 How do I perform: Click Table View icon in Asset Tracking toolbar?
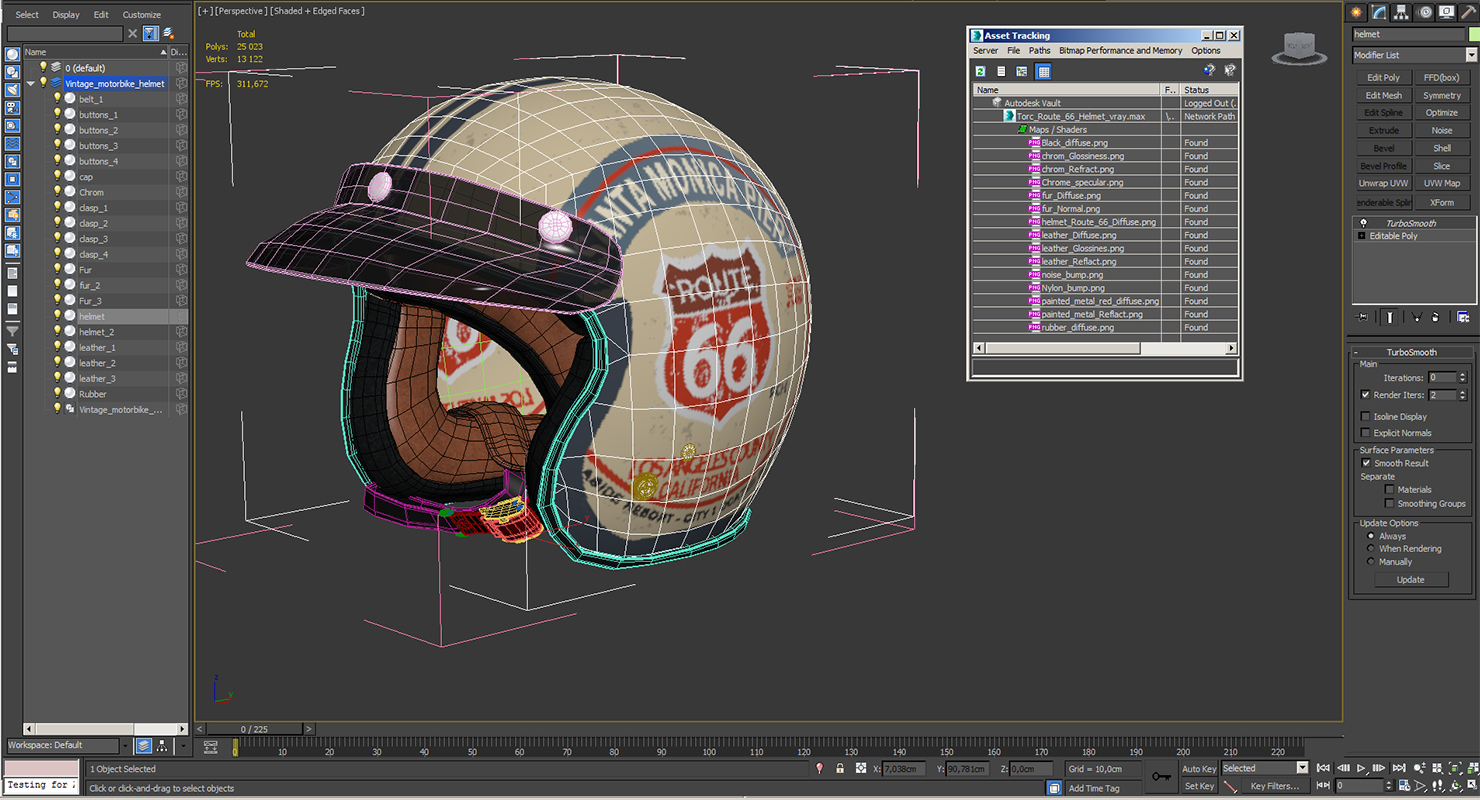1044,71
